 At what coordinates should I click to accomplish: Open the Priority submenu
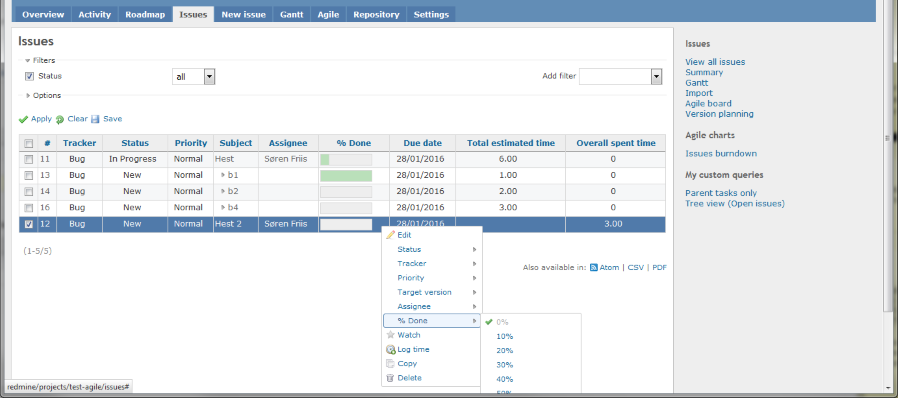[x=432, y=278]
